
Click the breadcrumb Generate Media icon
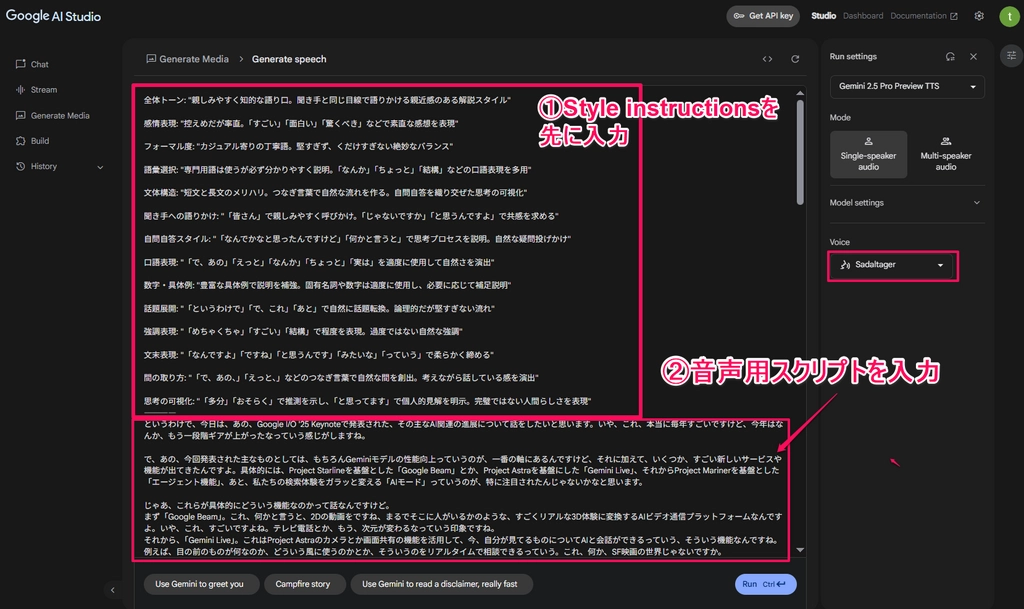coord(151,59)
